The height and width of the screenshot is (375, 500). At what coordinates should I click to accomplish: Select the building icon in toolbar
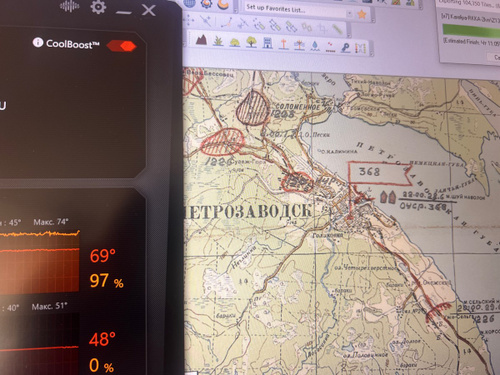coord(268,43)
